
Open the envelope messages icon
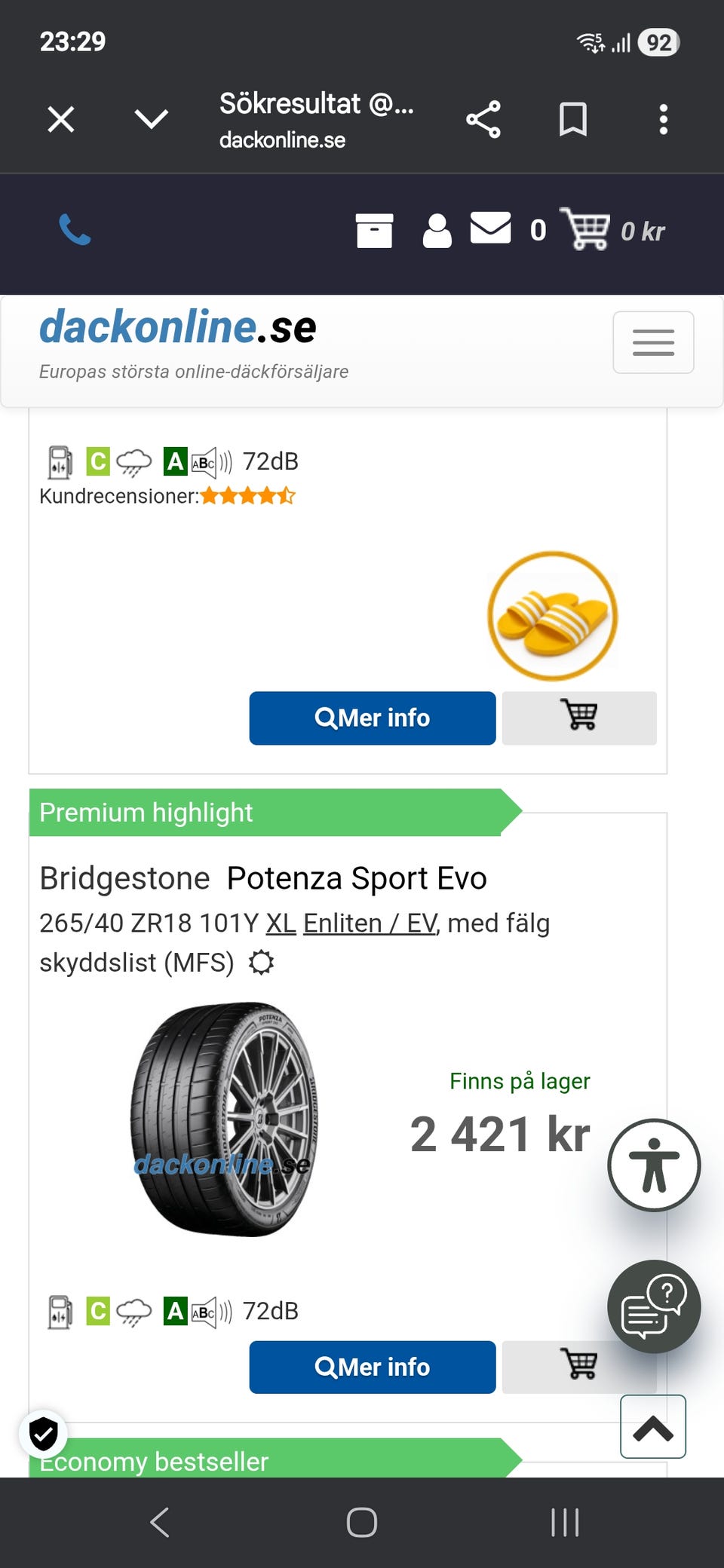[x=490, y=228]
